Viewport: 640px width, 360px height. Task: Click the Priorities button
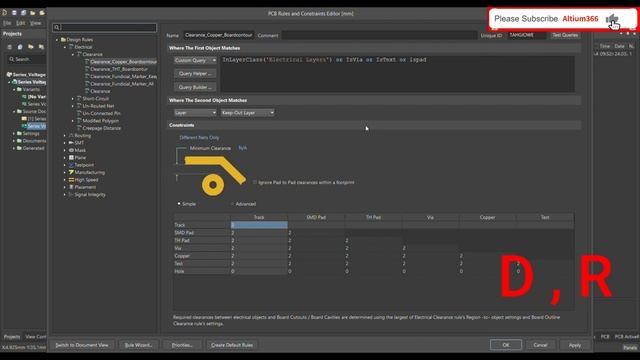182,345
